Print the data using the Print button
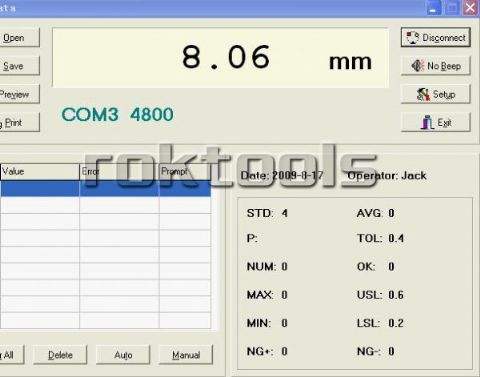 pos(19,122)
